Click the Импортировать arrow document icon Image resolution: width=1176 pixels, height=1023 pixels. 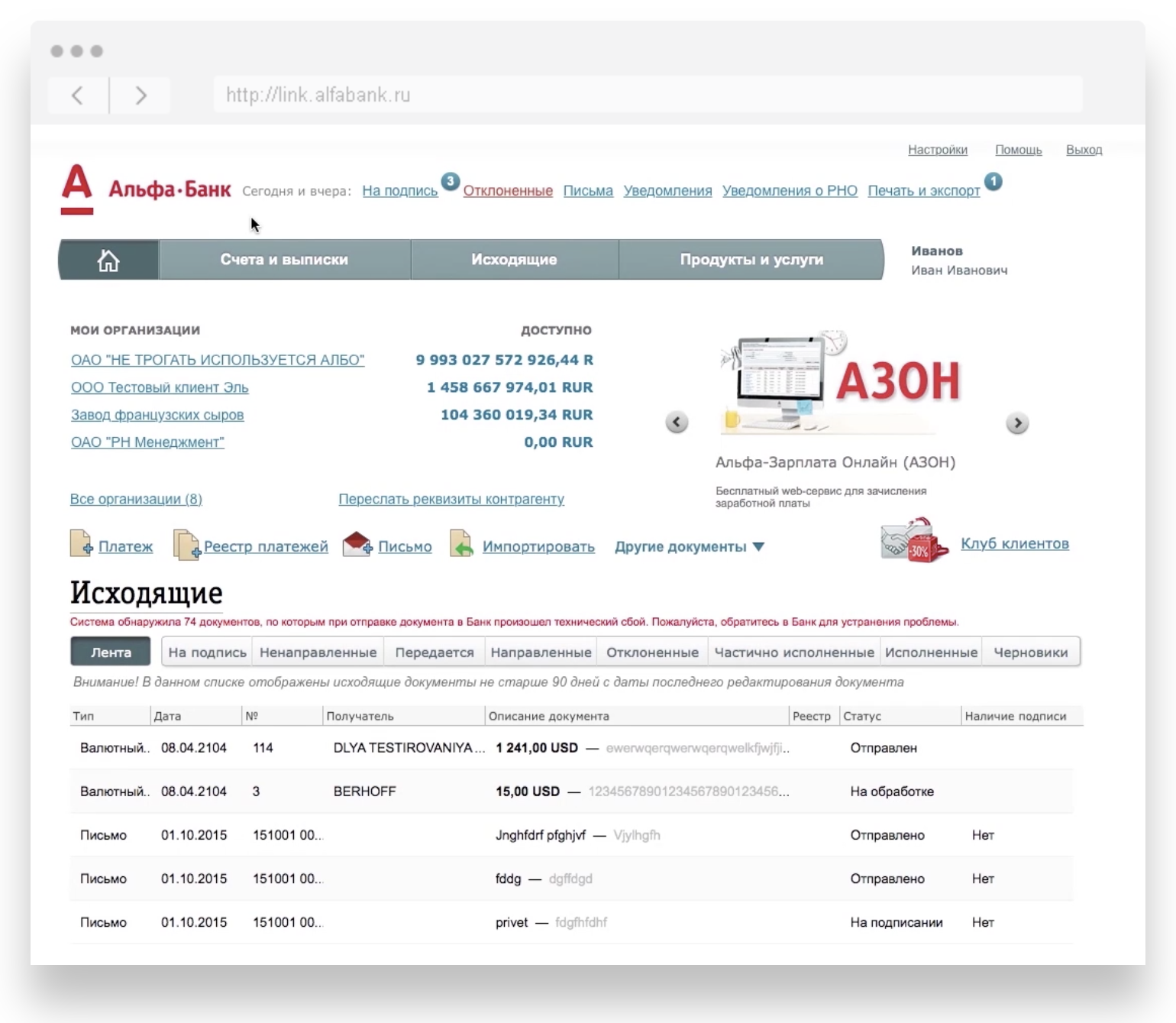(461, 543)
